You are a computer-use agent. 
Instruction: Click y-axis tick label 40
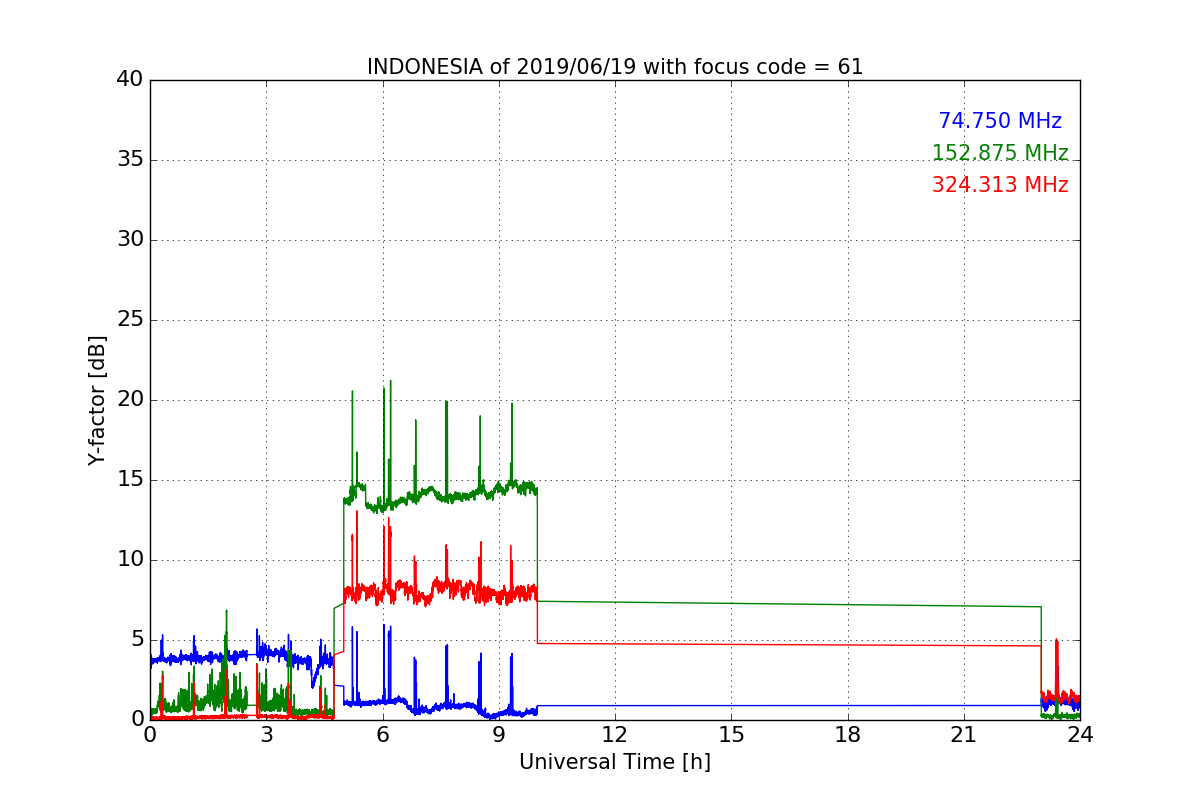pyautogui.click(x=130, y=80)
